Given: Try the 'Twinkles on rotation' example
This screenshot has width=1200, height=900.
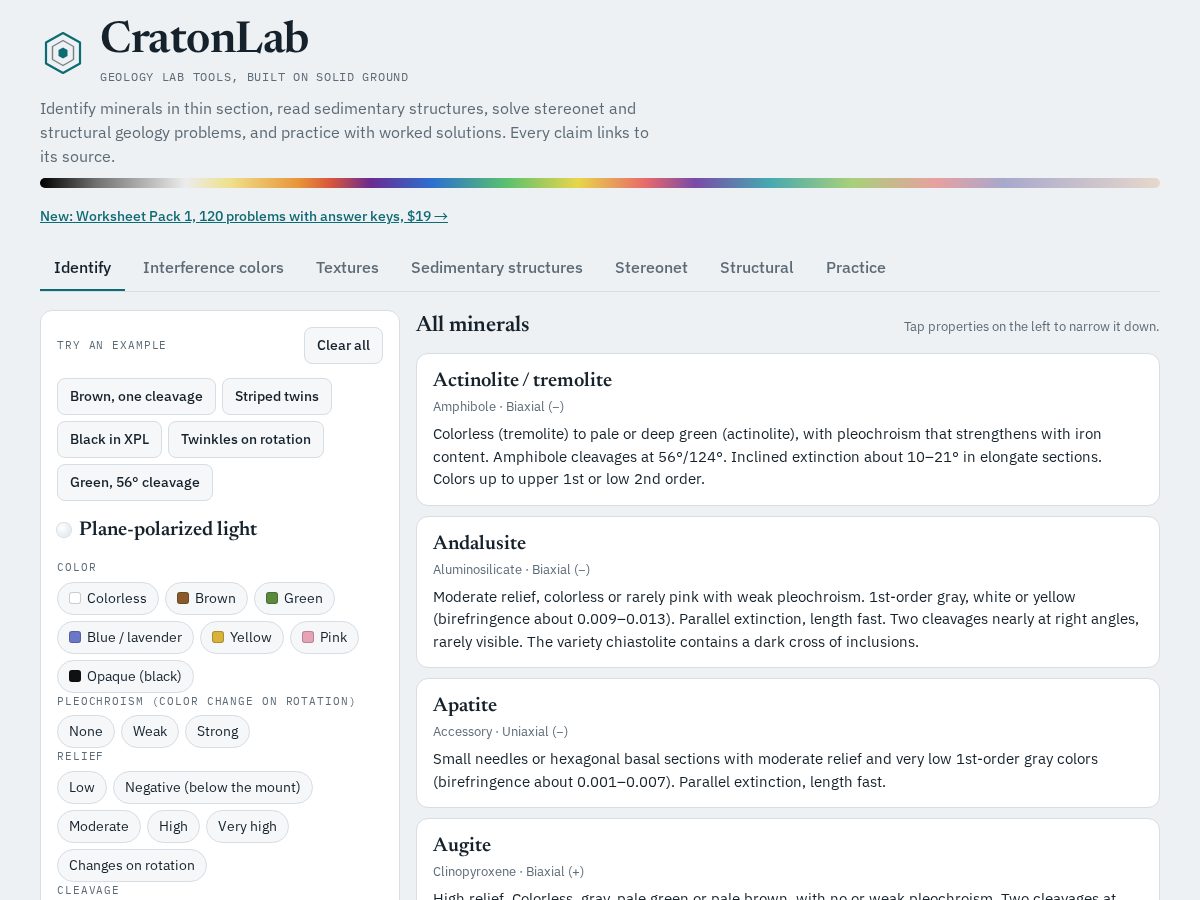Looking at the screenshot, I should click(x=246, y=439).
